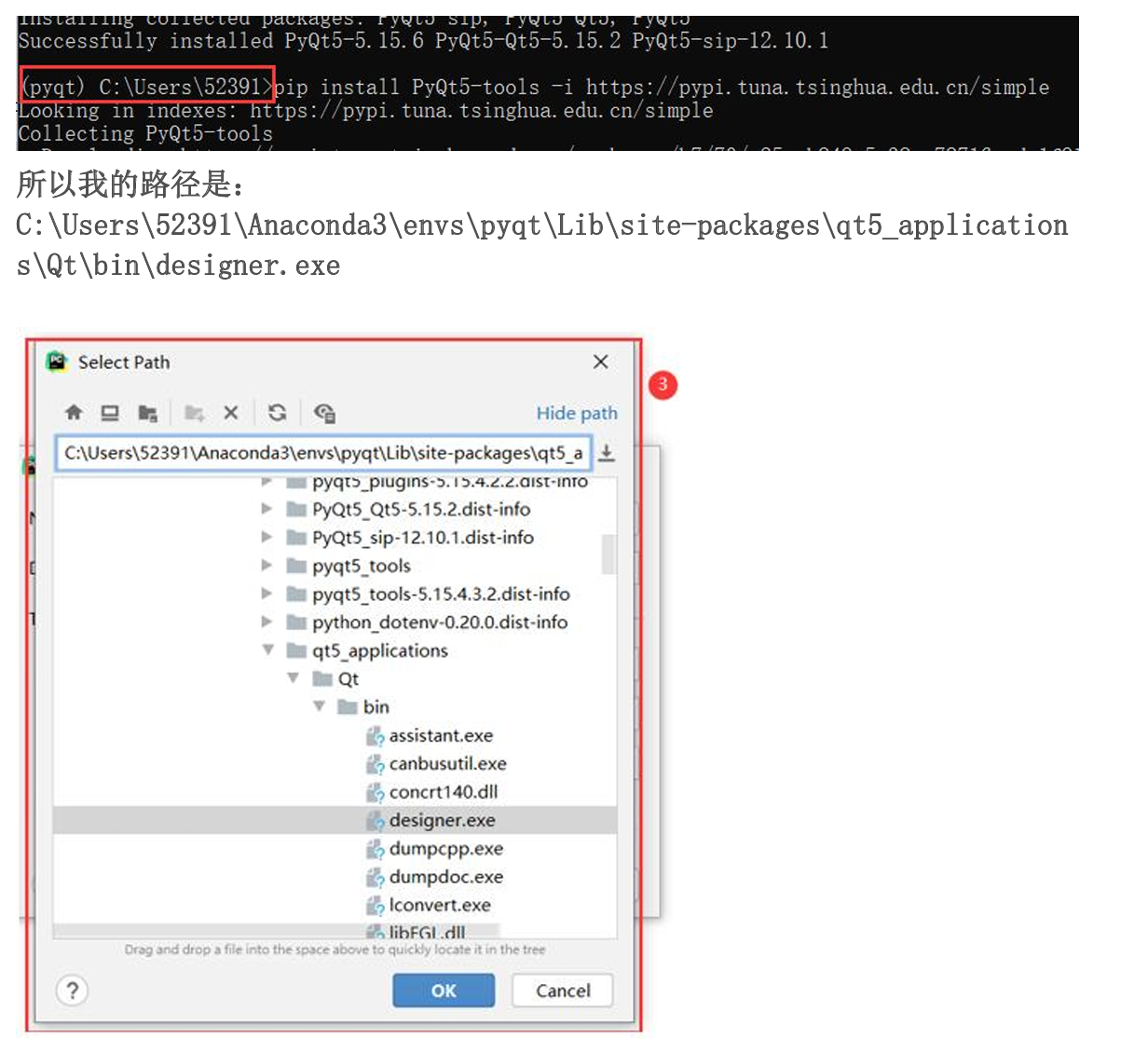Select the bin folder row
The width and height of the screenshot is (1148, 1053).
(335, 706)
